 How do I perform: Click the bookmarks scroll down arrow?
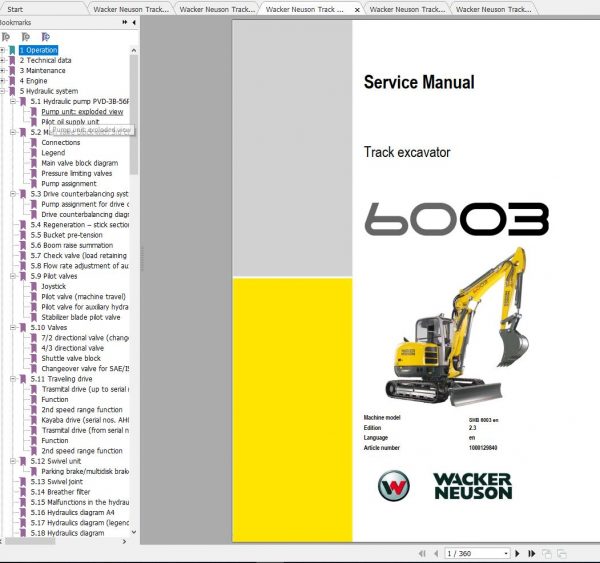tap(134, 532)
